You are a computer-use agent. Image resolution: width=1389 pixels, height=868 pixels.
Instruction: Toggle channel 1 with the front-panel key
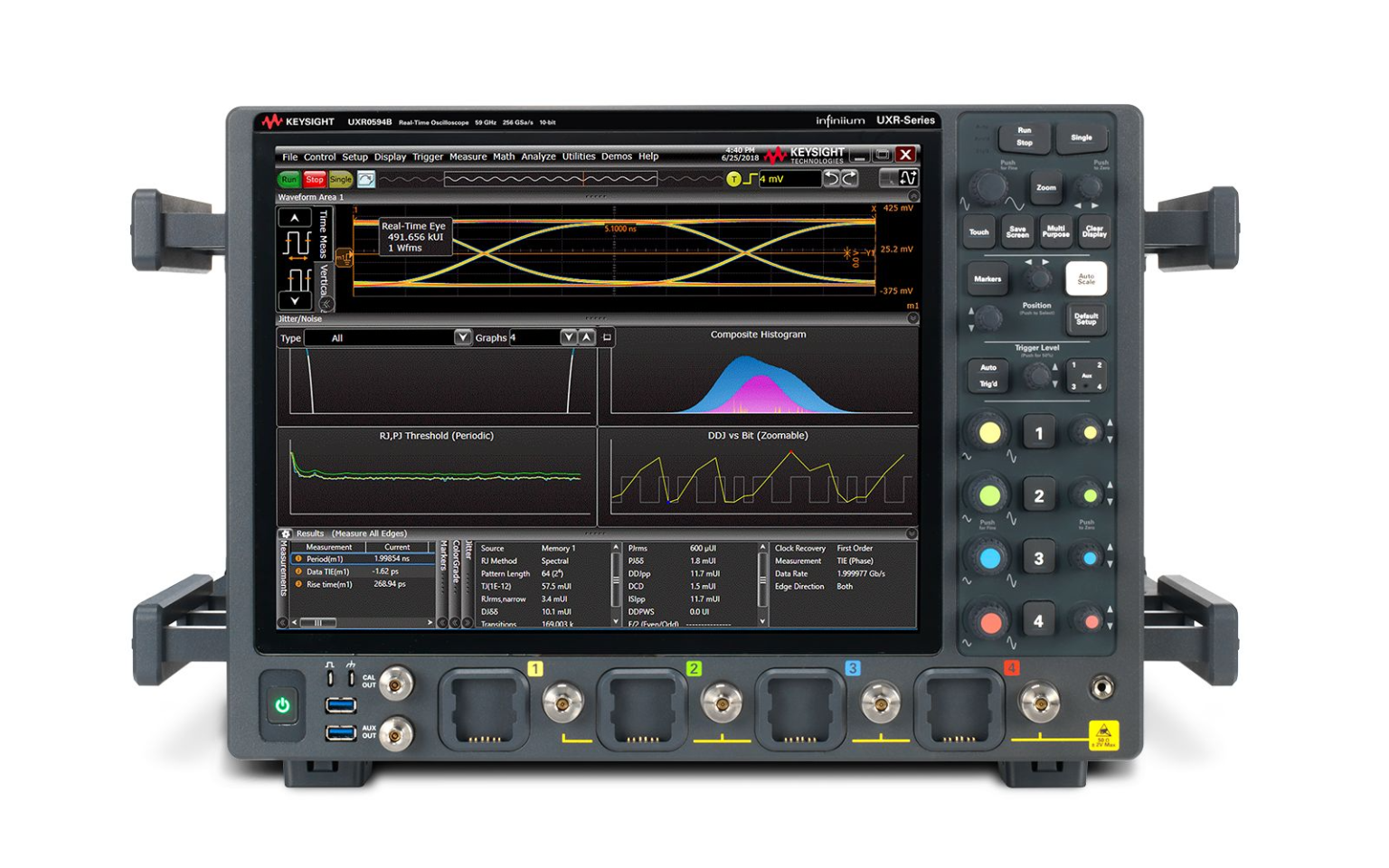click(x=1038, y=433)
